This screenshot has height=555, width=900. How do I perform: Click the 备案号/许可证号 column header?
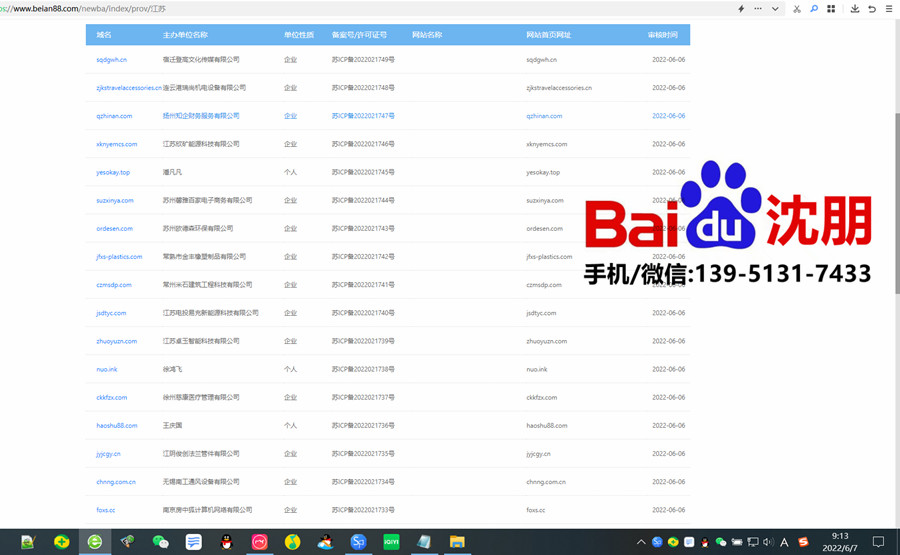[x=359, y=35]
